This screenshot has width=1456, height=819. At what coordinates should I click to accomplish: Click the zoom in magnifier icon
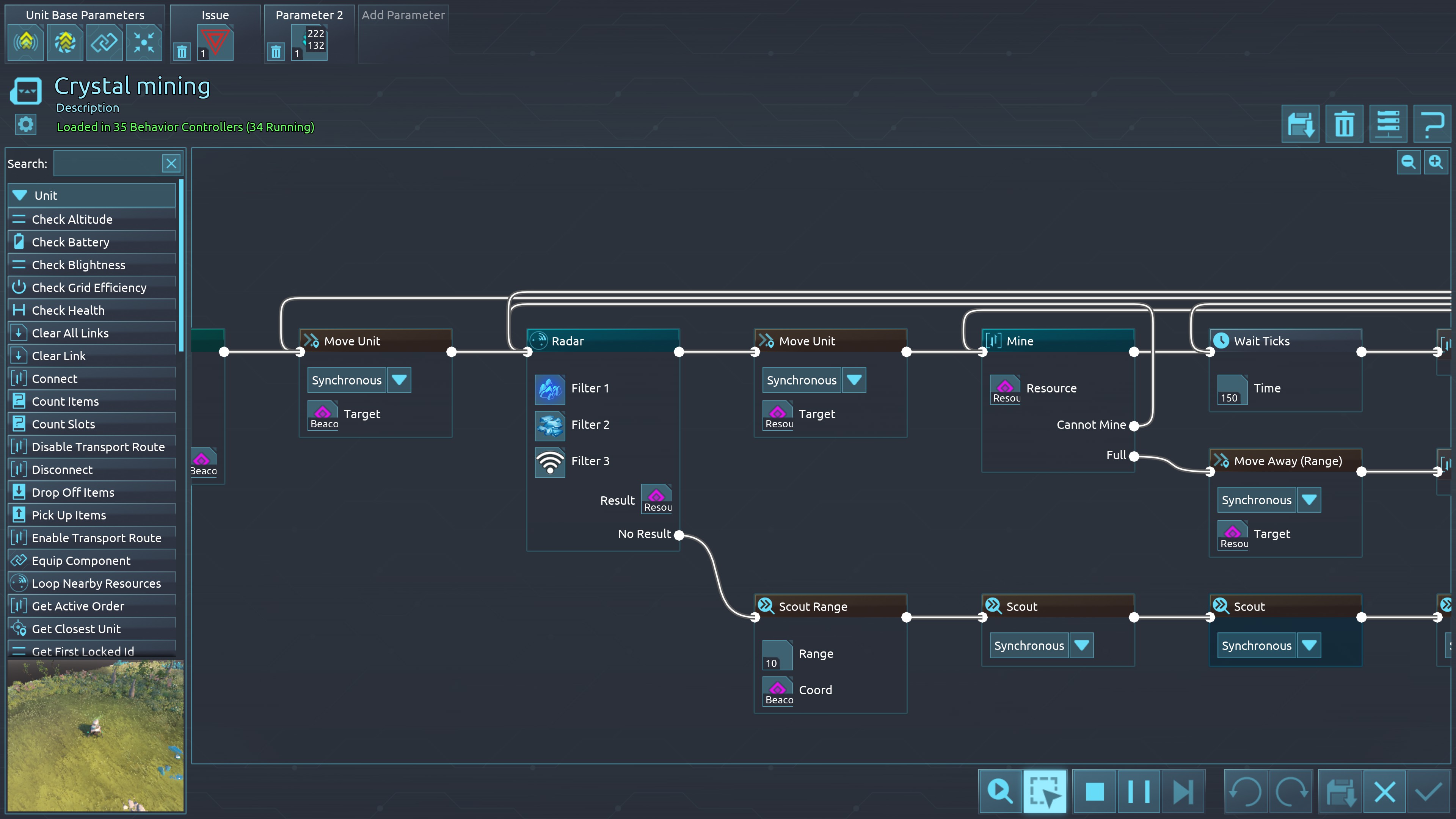pyautogui.click(x=1436, y=163)
